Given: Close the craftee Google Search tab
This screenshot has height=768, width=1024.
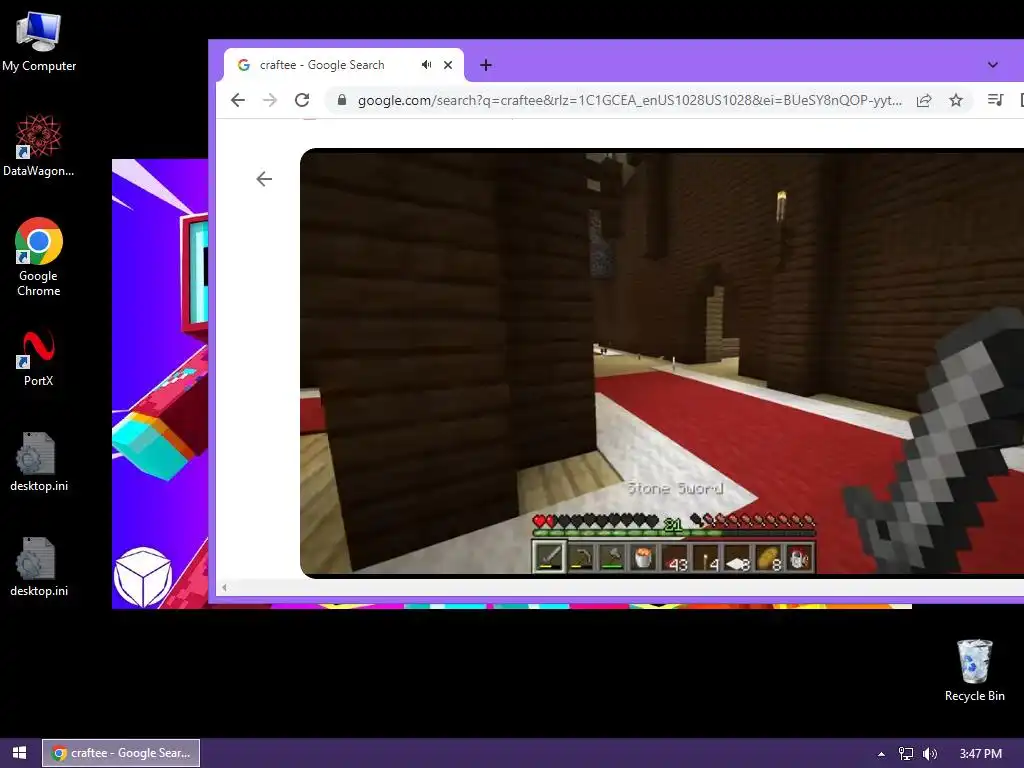Looking at the screenshot, I should pyautogui.click(x=448, y=65).
